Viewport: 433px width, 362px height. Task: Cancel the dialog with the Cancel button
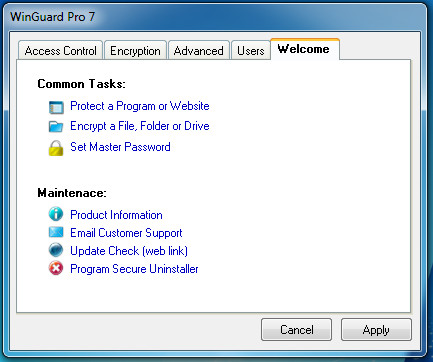click(x=296, y=329)
